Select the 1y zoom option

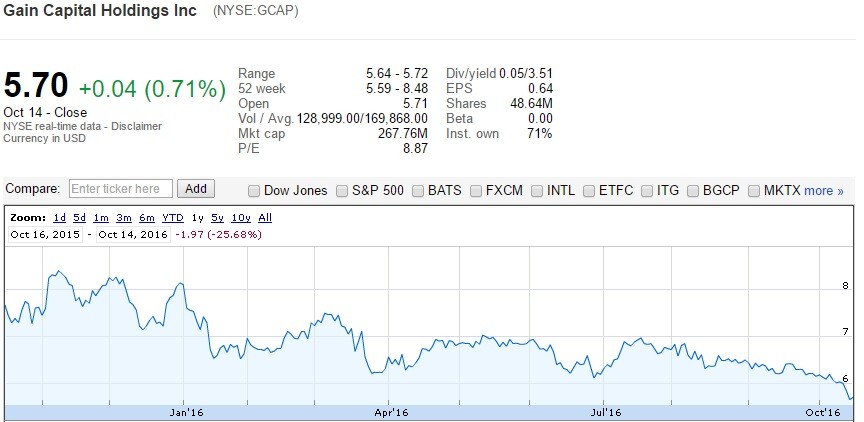click(197, 218)
